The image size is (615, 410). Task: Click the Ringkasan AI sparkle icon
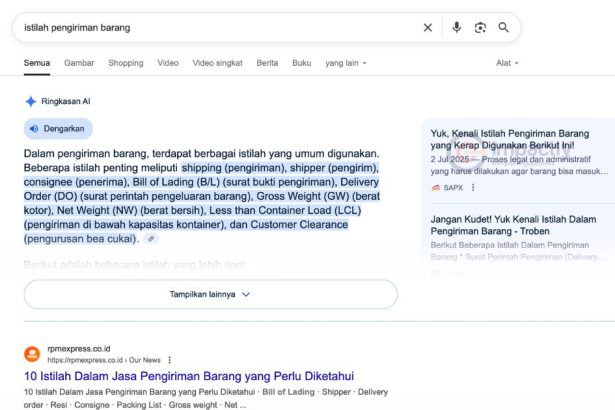[x=31, y=101]
